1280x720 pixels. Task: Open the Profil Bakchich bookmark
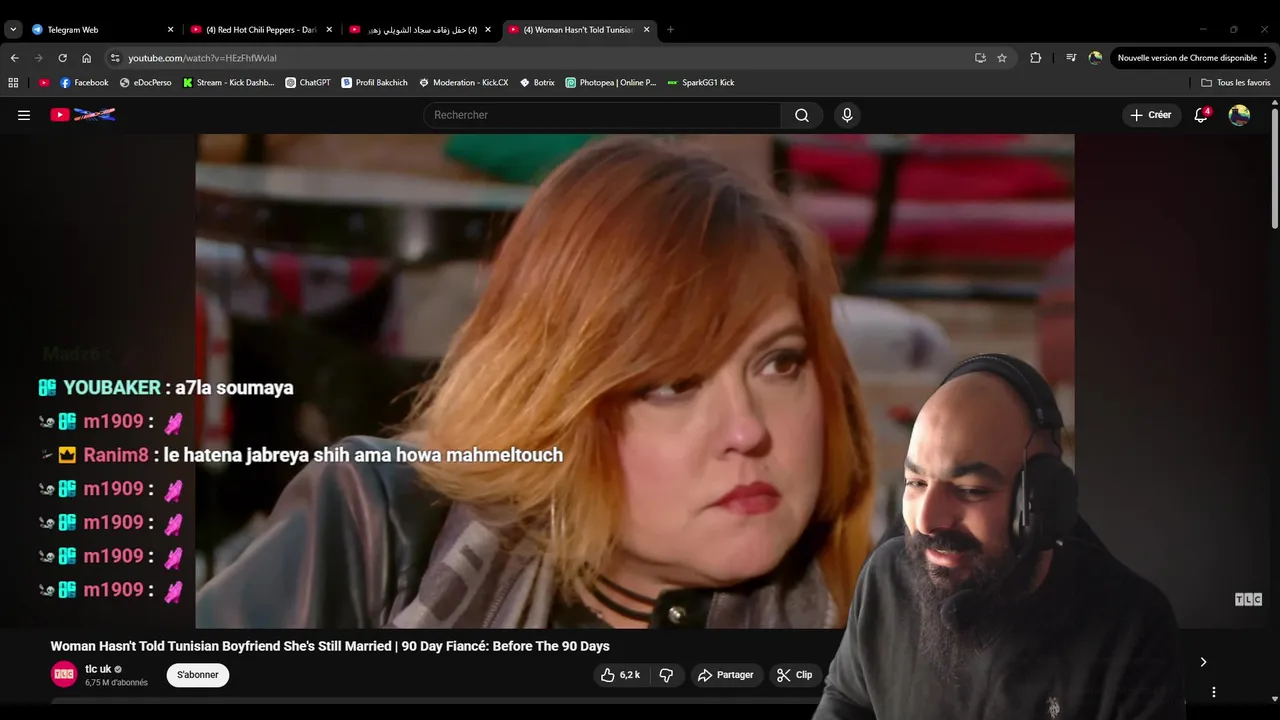tap(374, 83)
